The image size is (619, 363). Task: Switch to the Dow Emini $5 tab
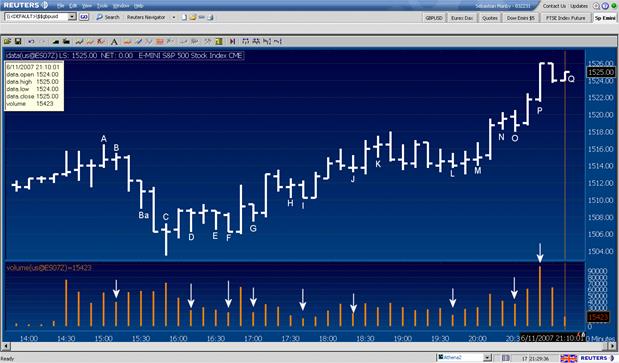(x=521, y=18)
